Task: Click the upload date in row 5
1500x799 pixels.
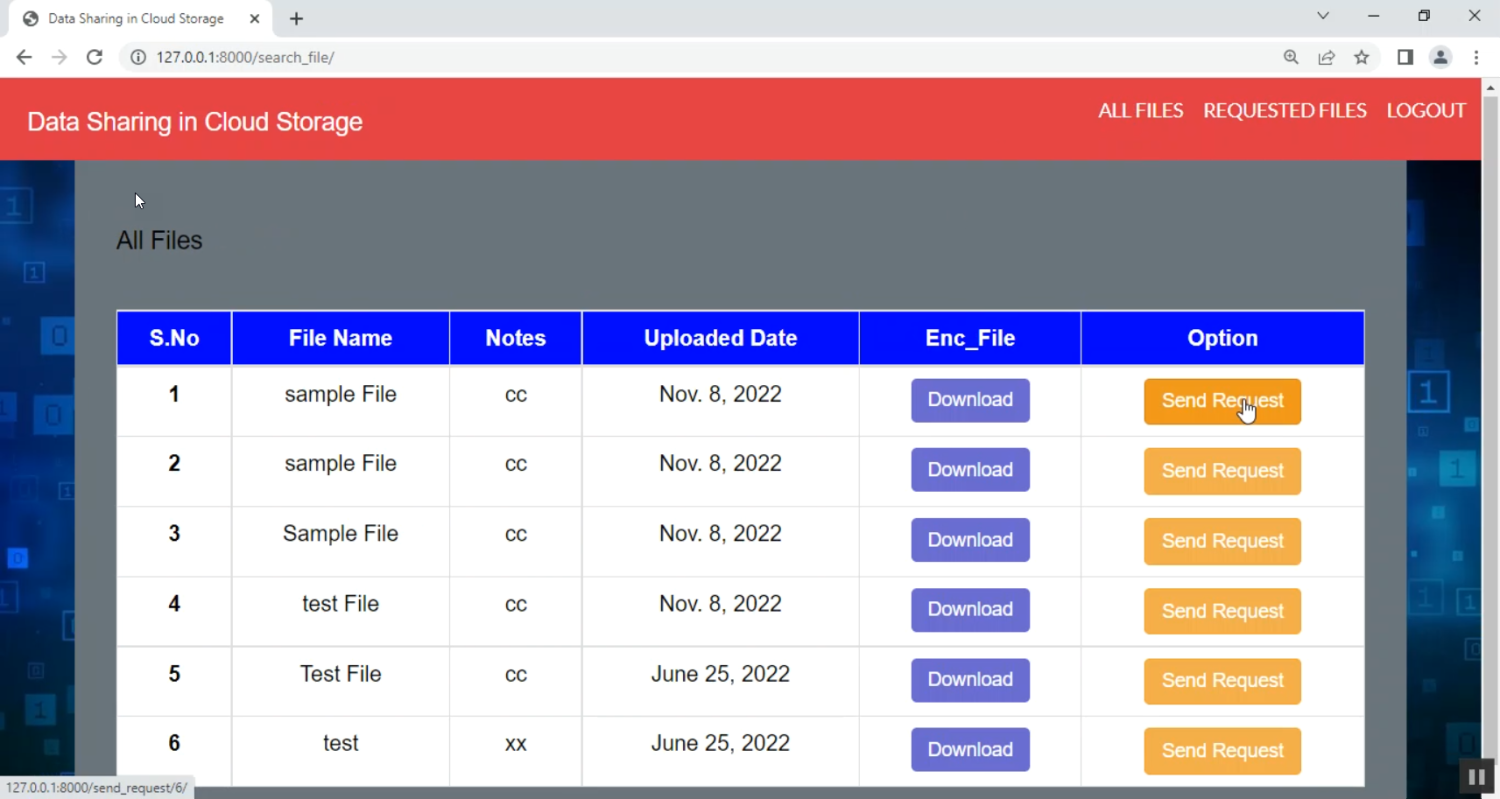Action: [720, 673]
